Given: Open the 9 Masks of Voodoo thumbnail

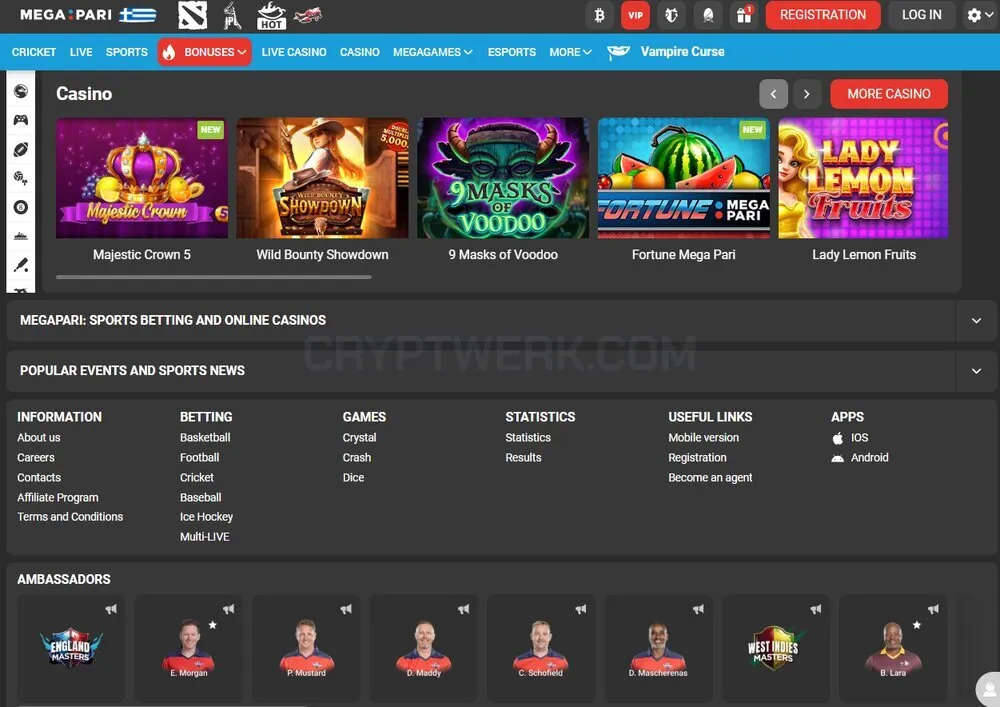Looking at the screenshot, I should coord(503,178).
